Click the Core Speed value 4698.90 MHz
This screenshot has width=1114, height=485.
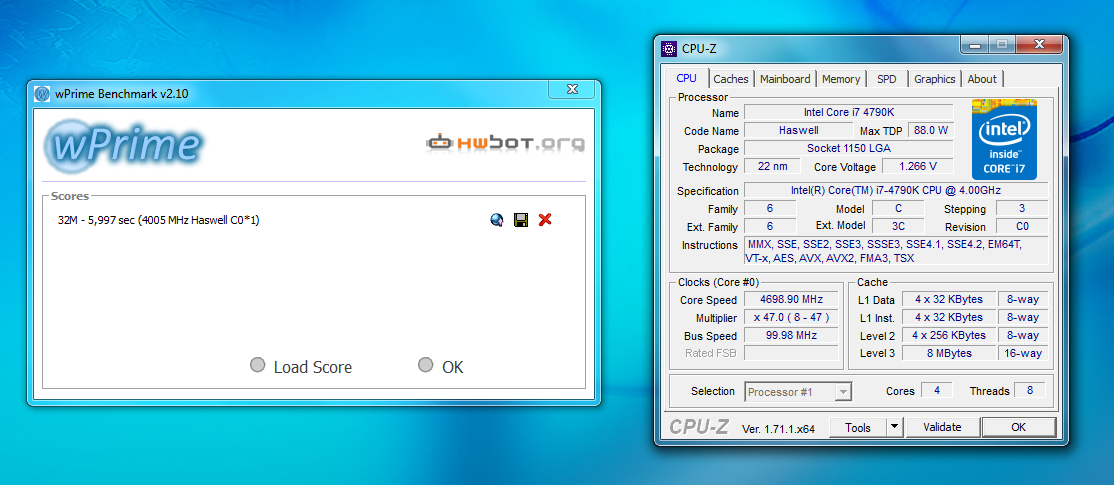791,299
